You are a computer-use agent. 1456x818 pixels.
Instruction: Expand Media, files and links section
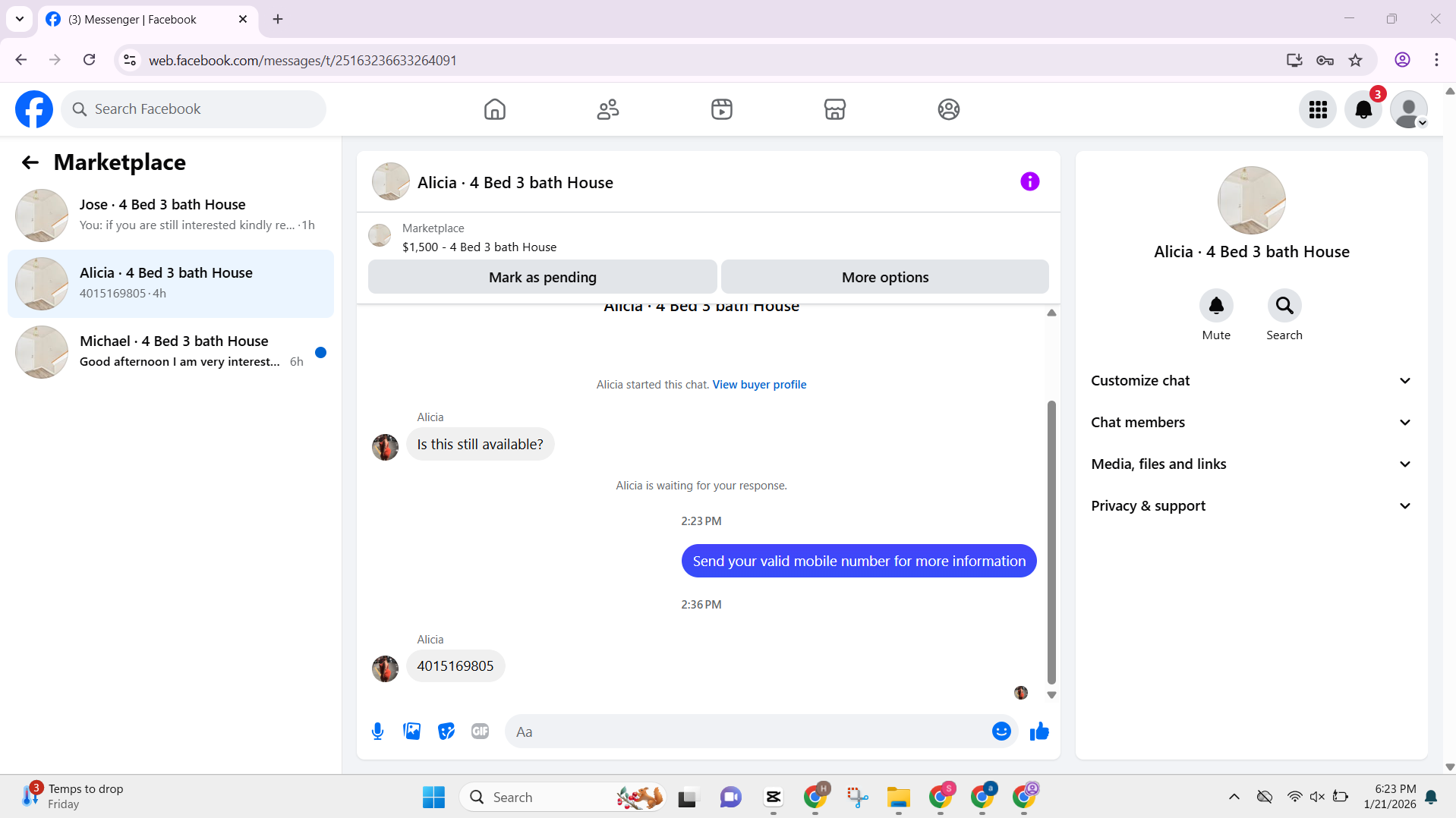[1251, 464]
